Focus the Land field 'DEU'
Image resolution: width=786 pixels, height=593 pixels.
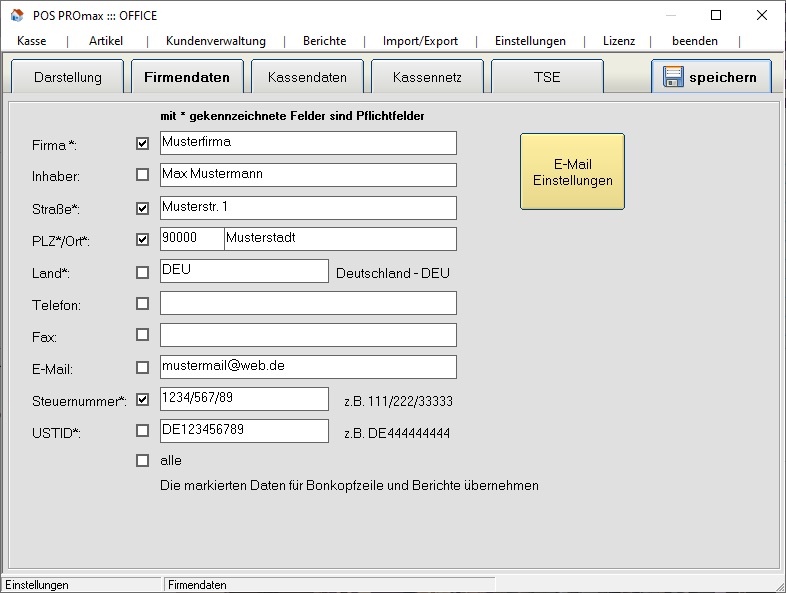tap(245, 271)
